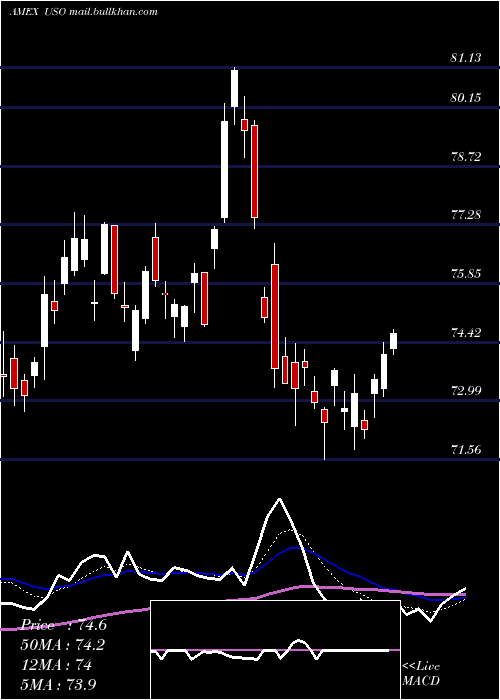Click the <<Live MACD label
Image resolution: width=500 pixels, height=700 pixels.
click(x=421, y=674)
